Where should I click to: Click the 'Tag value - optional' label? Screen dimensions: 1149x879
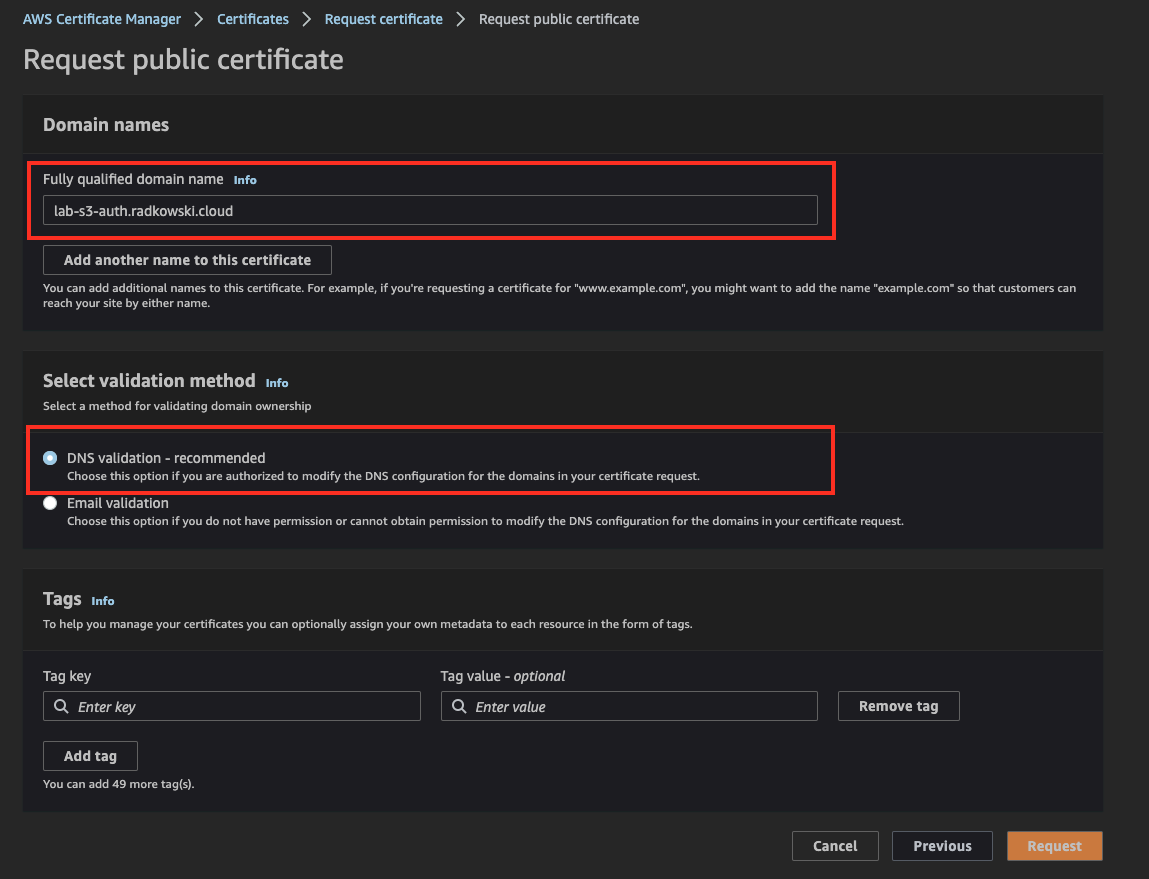tap(503, 676)
